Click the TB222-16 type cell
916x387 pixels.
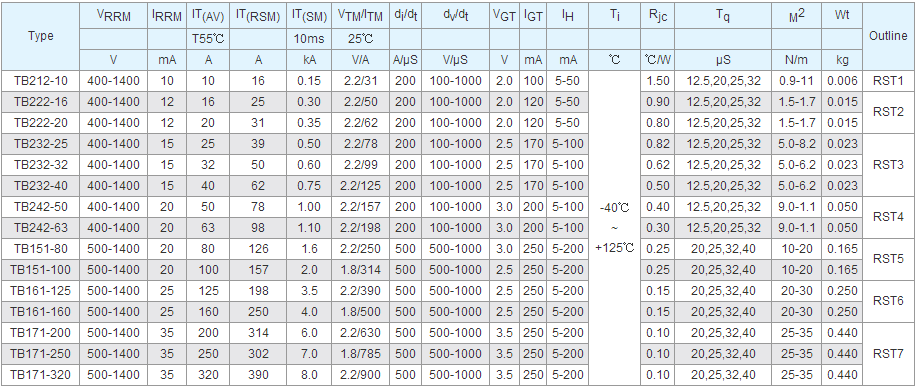coord(40,102)
